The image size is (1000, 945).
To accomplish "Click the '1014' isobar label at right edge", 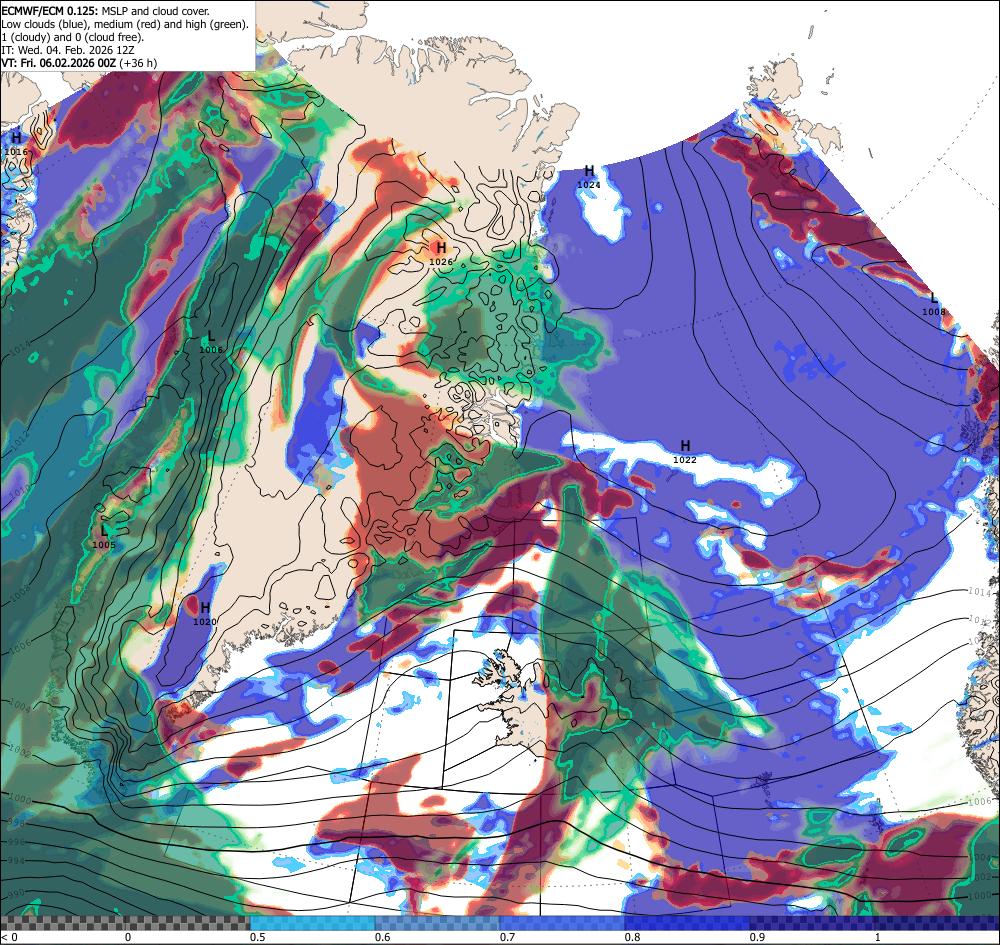I will click(x=980, y=592).
